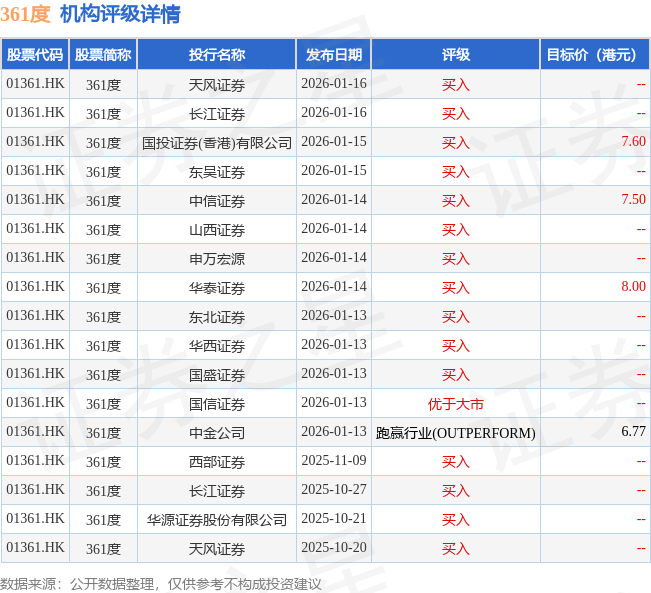The width and height of the screenshot is (651, 593).
Task: Click the 华泰证券 cell
Action: (x=217, y=288)
